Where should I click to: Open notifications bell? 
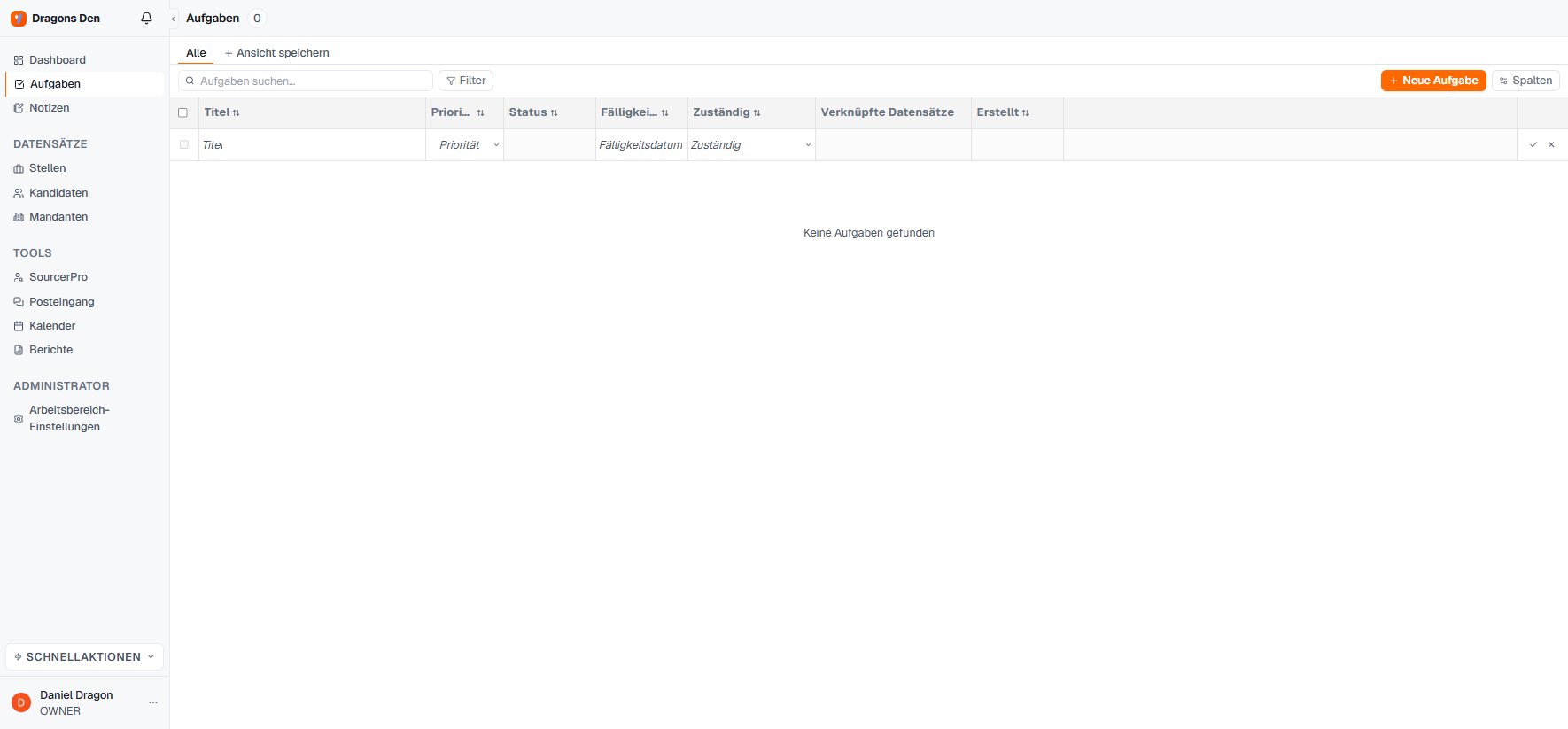click(147, 19)
